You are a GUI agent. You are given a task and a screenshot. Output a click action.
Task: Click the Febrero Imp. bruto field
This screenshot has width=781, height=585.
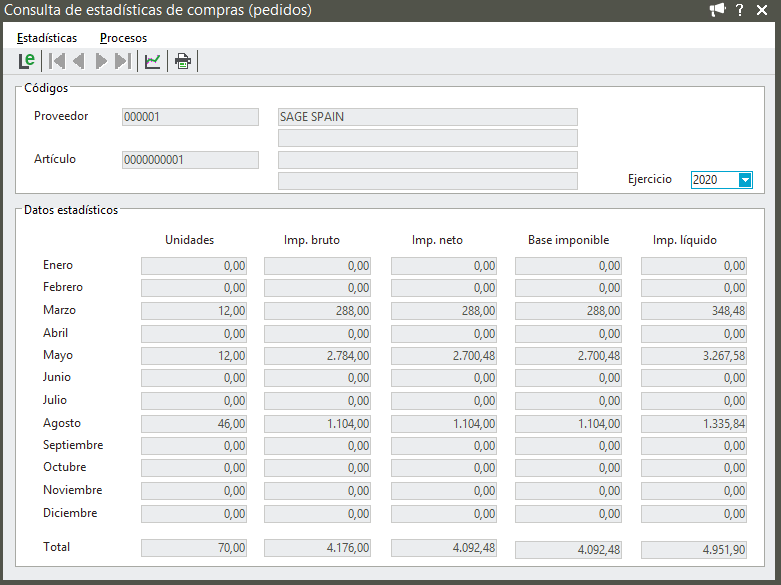pyautogui.click(x=317, y=288)
